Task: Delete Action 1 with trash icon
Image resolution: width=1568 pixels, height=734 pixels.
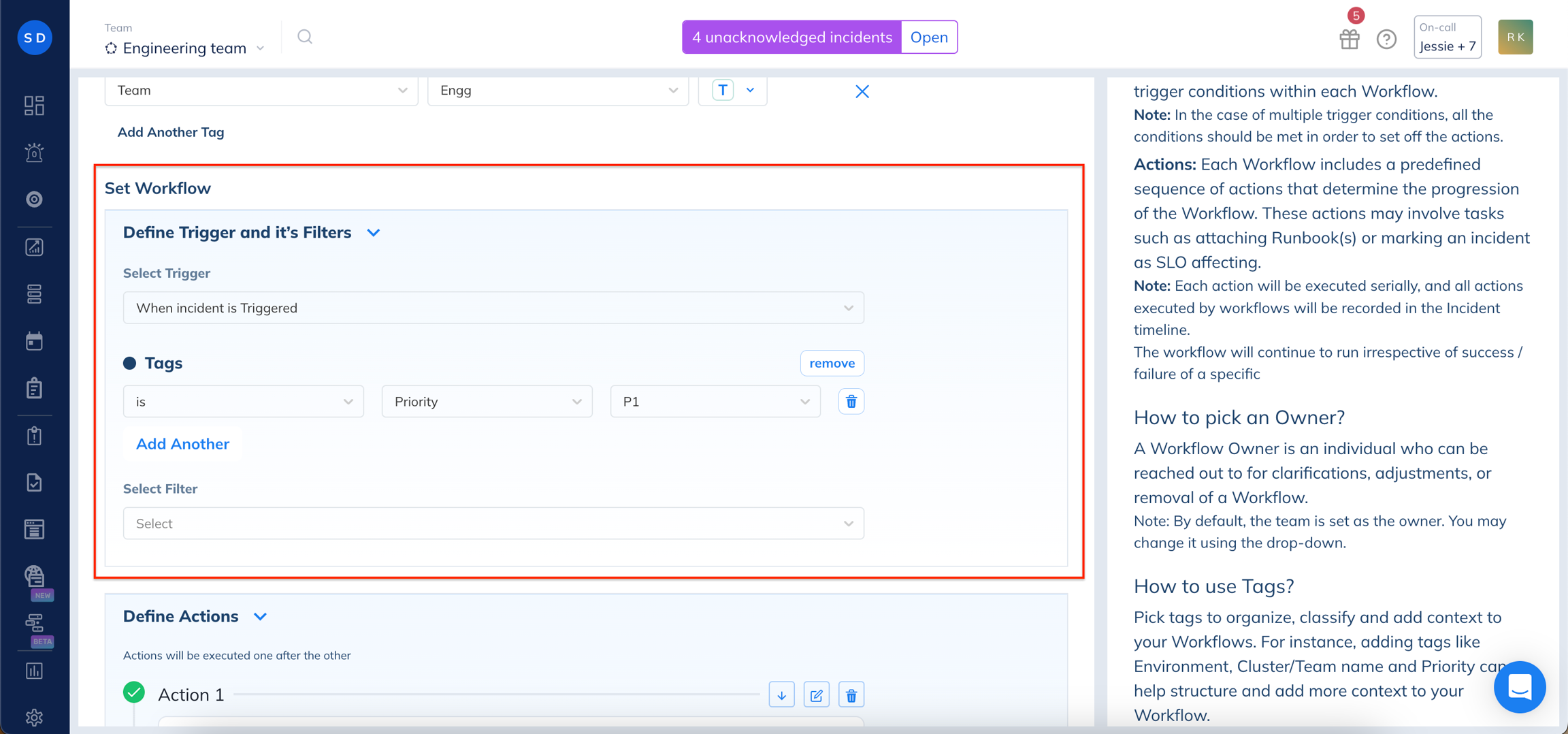Action: (x=851, y=695)
